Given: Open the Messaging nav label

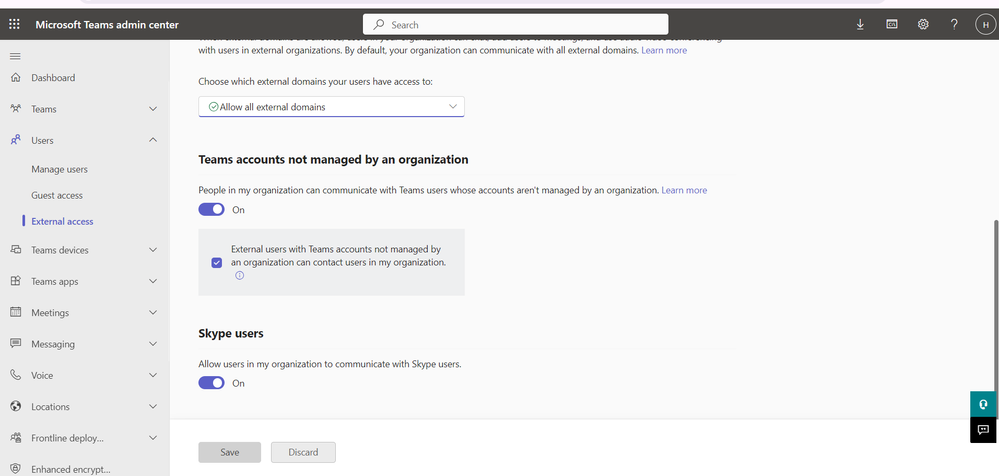Looking at the screenshot, I should pos(53,343).
